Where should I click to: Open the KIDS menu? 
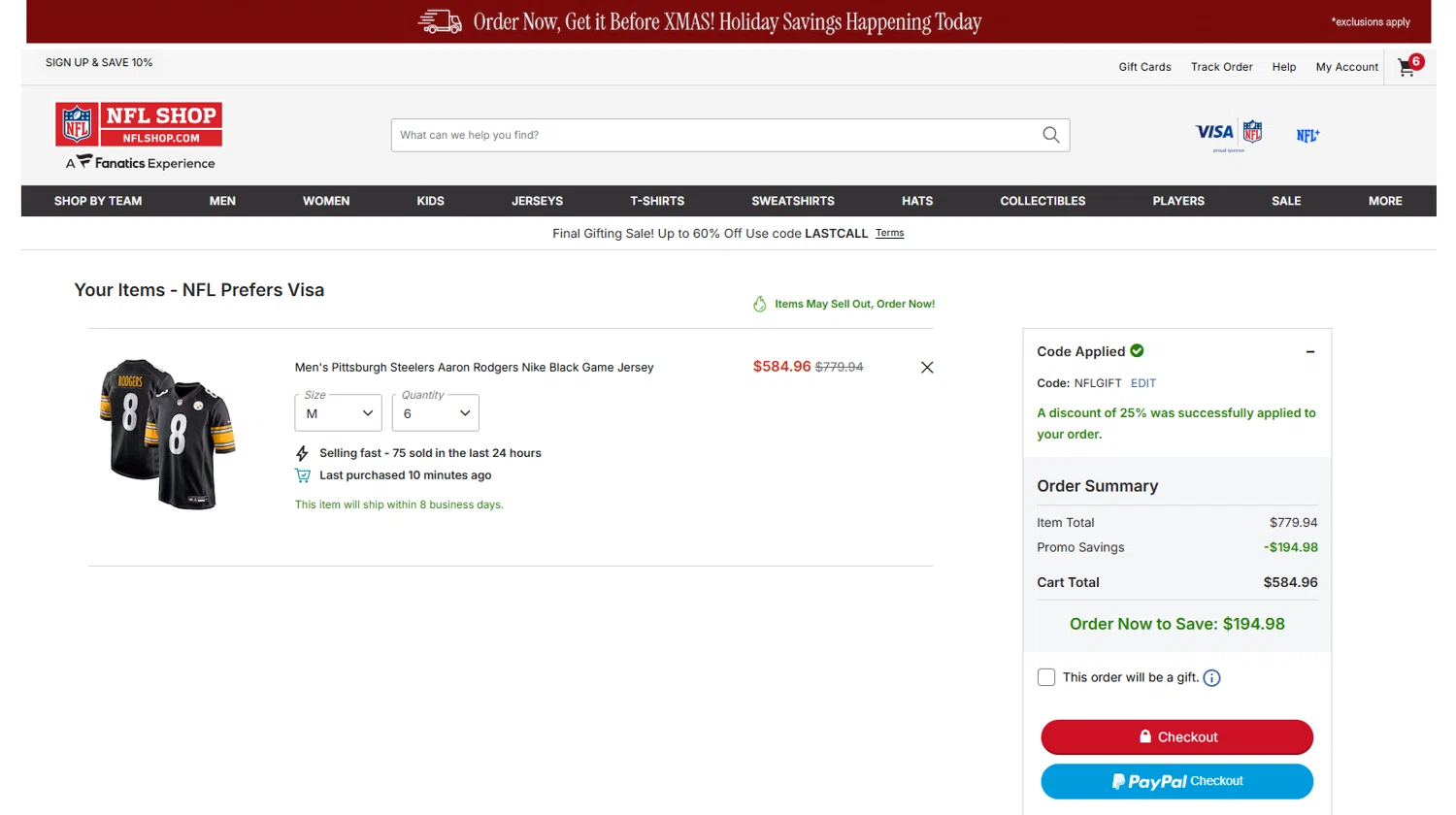[x=430, y=201]
